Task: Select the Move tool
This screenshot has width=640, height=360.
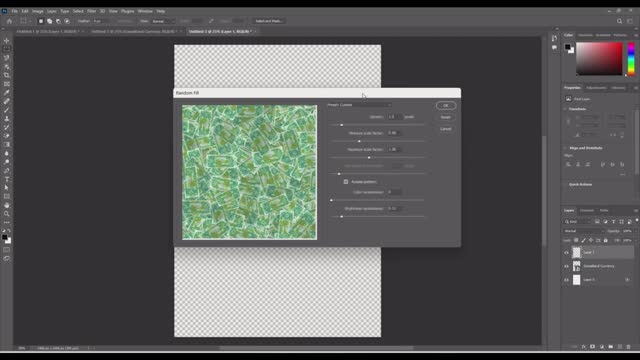Action: 7,40
